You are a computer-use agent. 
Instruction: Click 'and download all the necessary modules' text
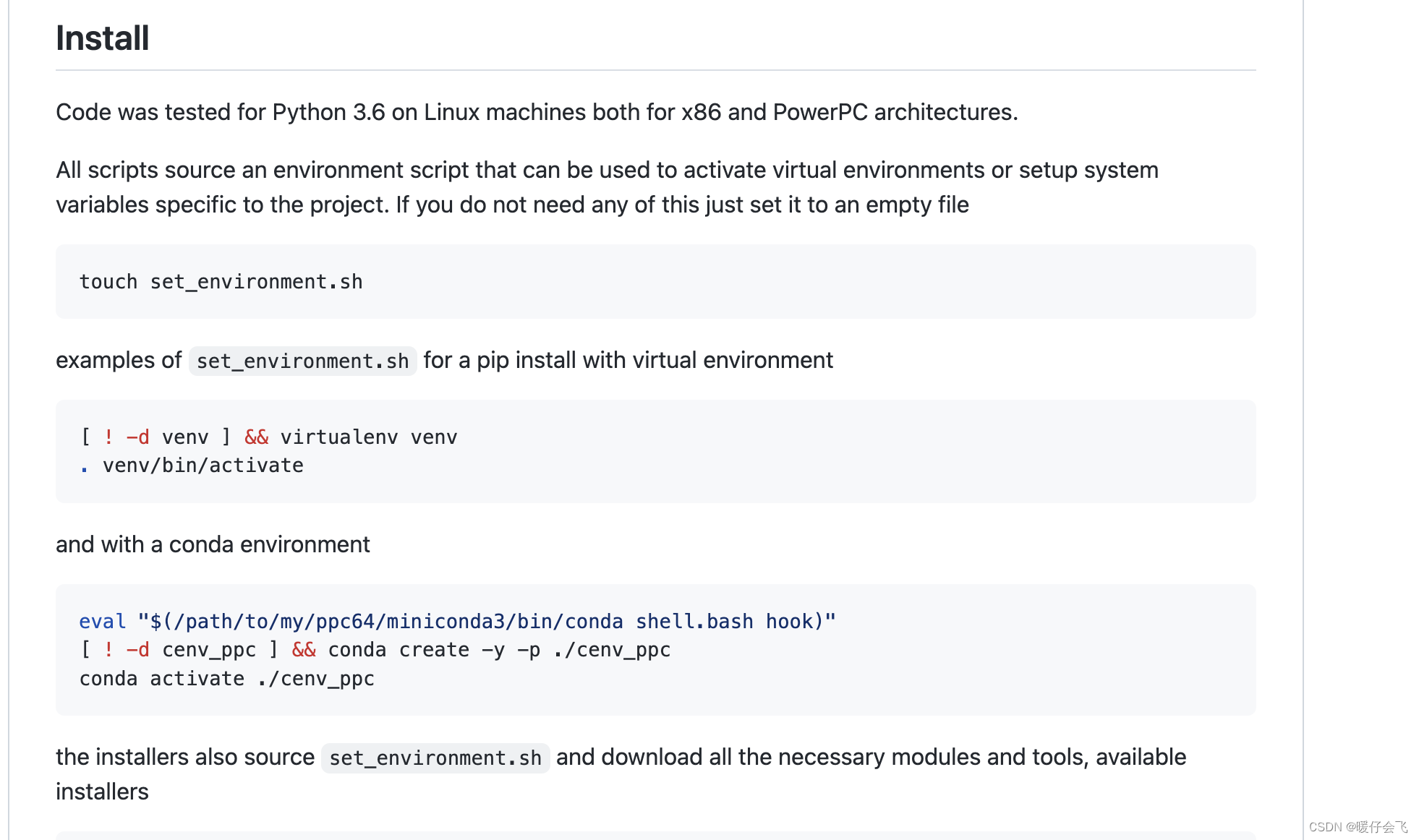click(x=768, y=757)
